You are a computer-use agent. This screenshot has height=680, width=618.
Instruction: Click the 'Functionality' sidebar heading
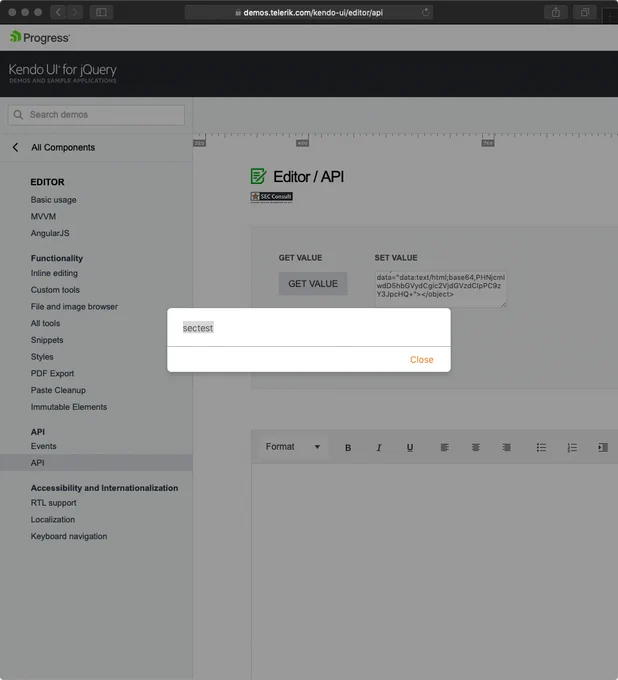pos(57,258)
